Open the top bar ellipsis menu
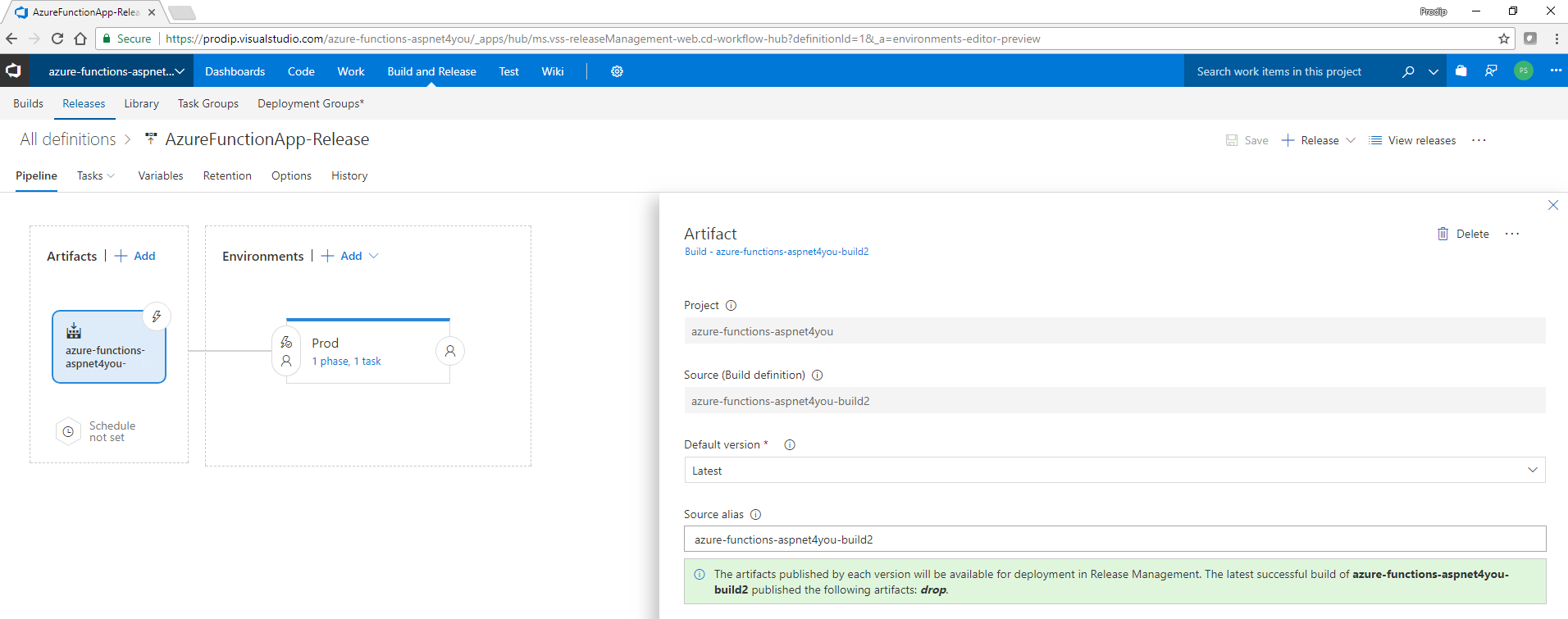 1556,71
